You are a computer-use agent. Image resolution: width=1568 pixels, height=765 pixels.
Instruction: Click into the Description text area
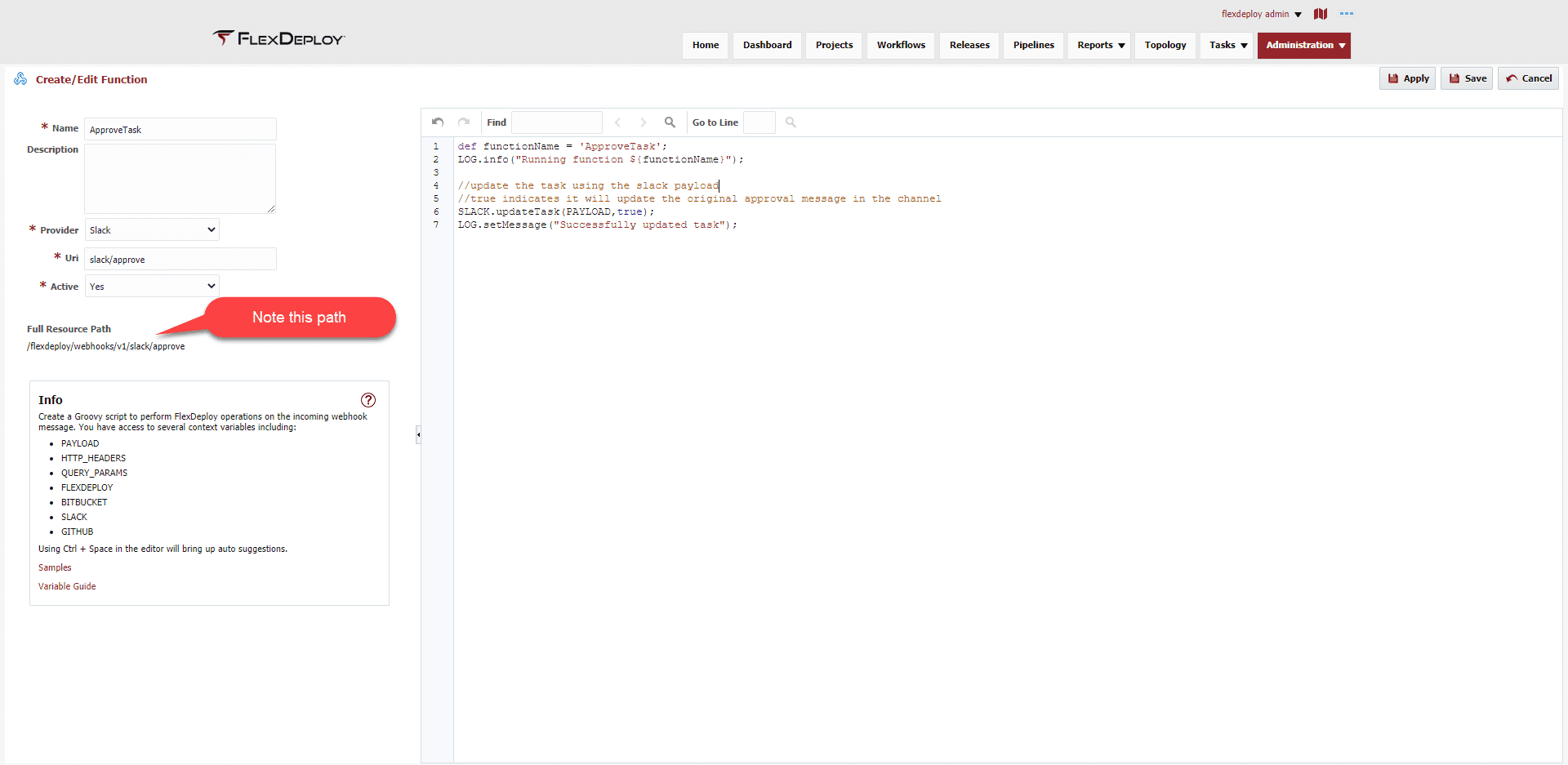(x=180, y=179)
